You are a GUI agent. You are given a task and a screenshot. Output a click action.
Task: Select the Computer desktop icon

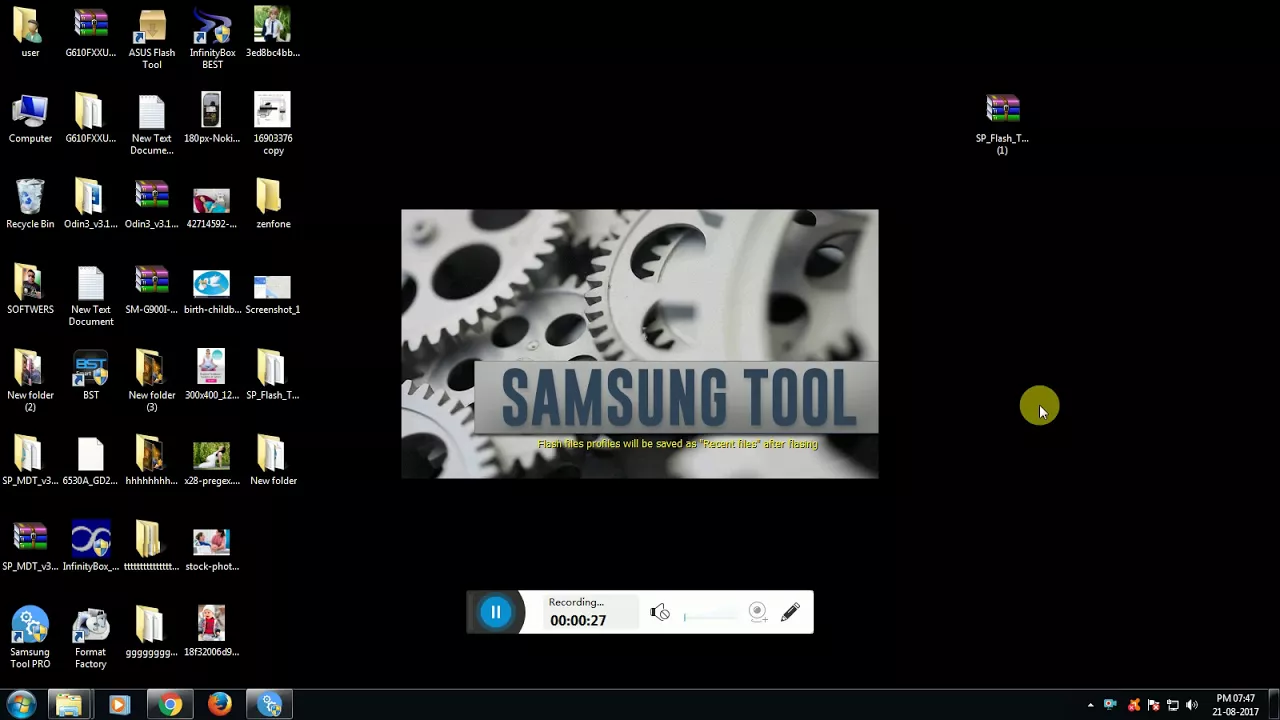pos(30,119)
